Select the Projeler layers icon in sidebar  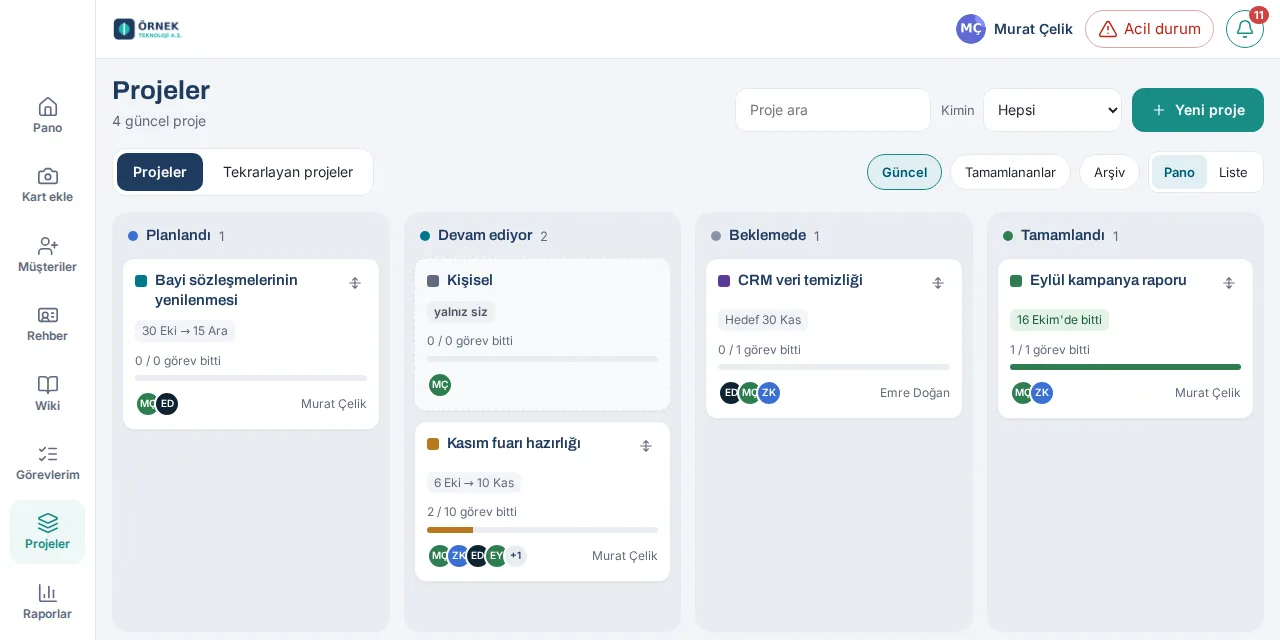click(x=47, y=523)
